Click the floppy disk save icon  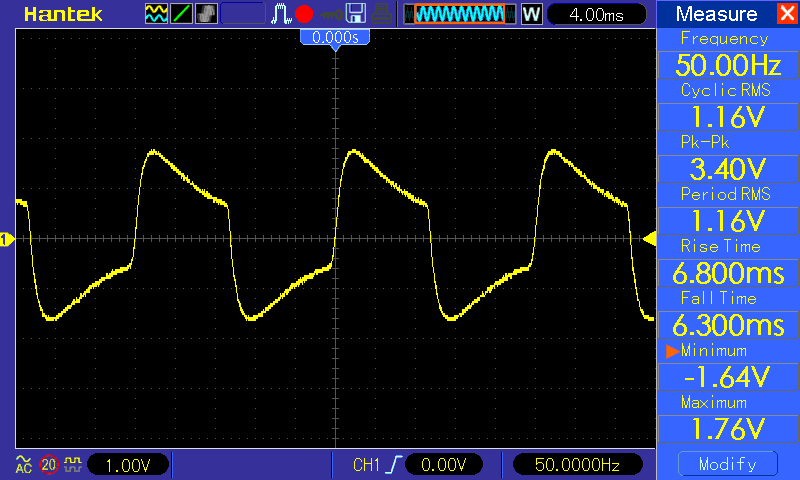(356, 14)
